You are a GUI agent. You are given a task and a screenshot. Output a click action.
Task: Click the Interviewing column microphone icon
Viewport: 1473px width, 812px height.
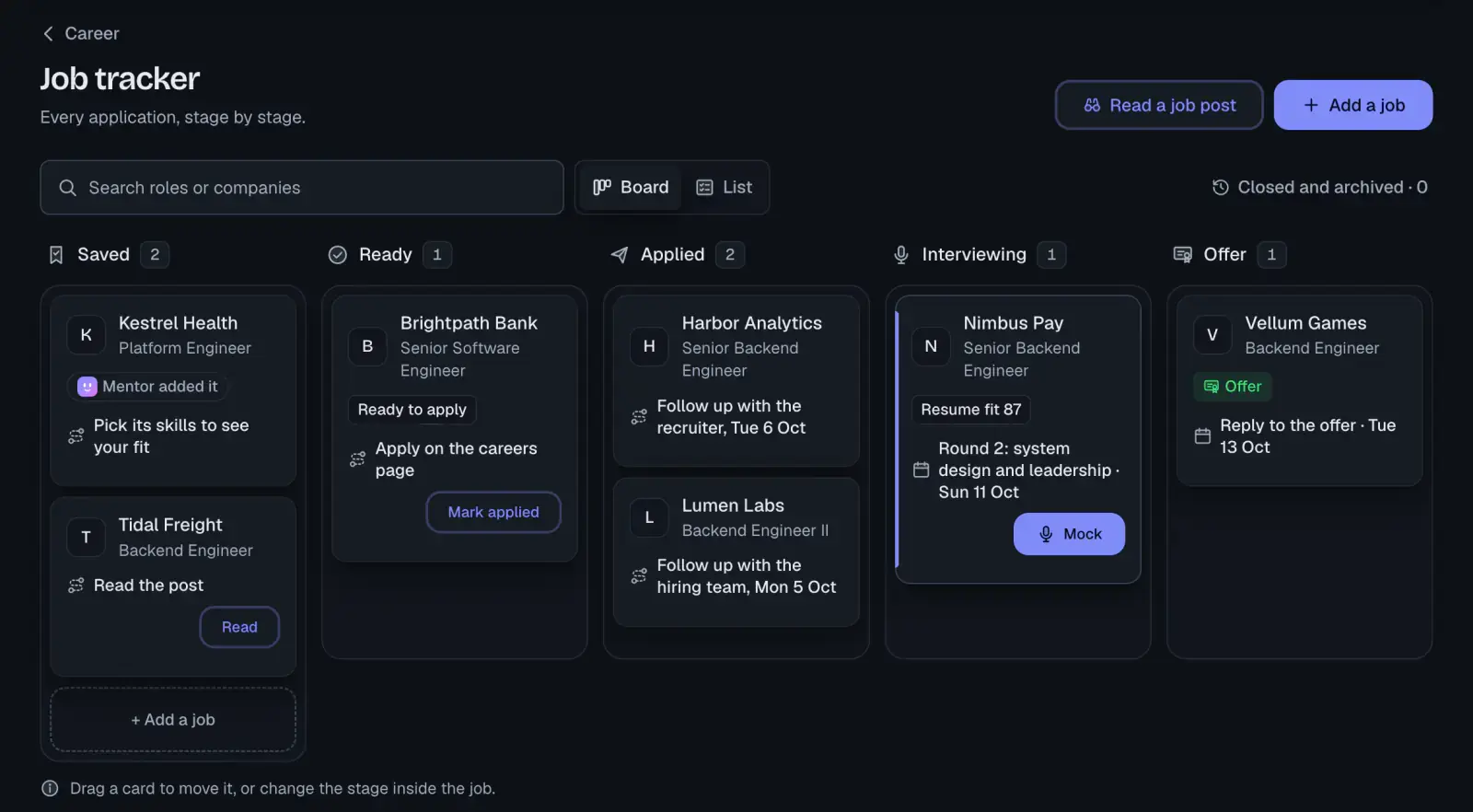point(901,255)
